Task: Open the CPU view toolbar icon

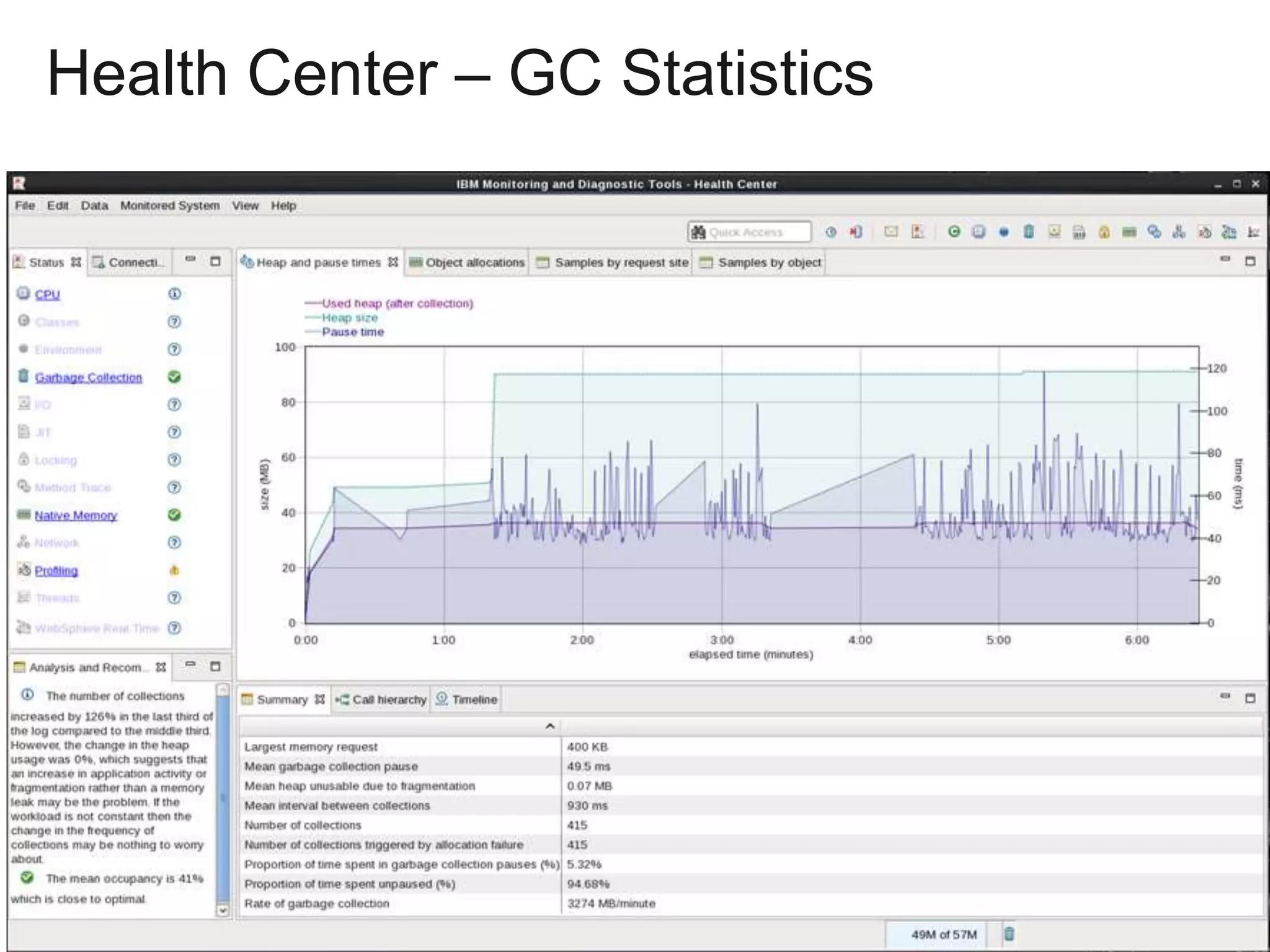Action: (979, 232)
